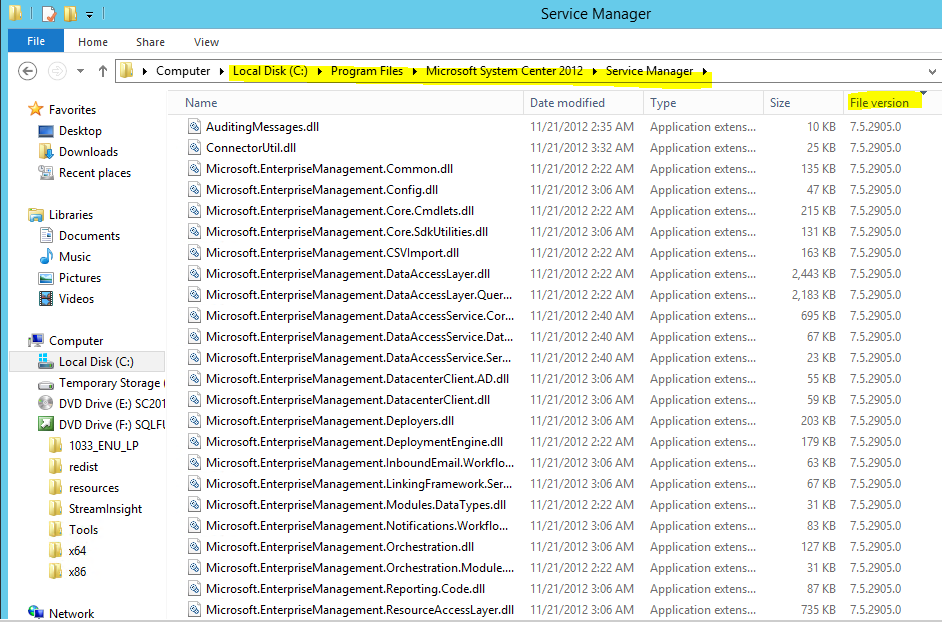This screenshot has height=622, width=942.
Task: Open the File menu
Action: [x=36, y=42]
